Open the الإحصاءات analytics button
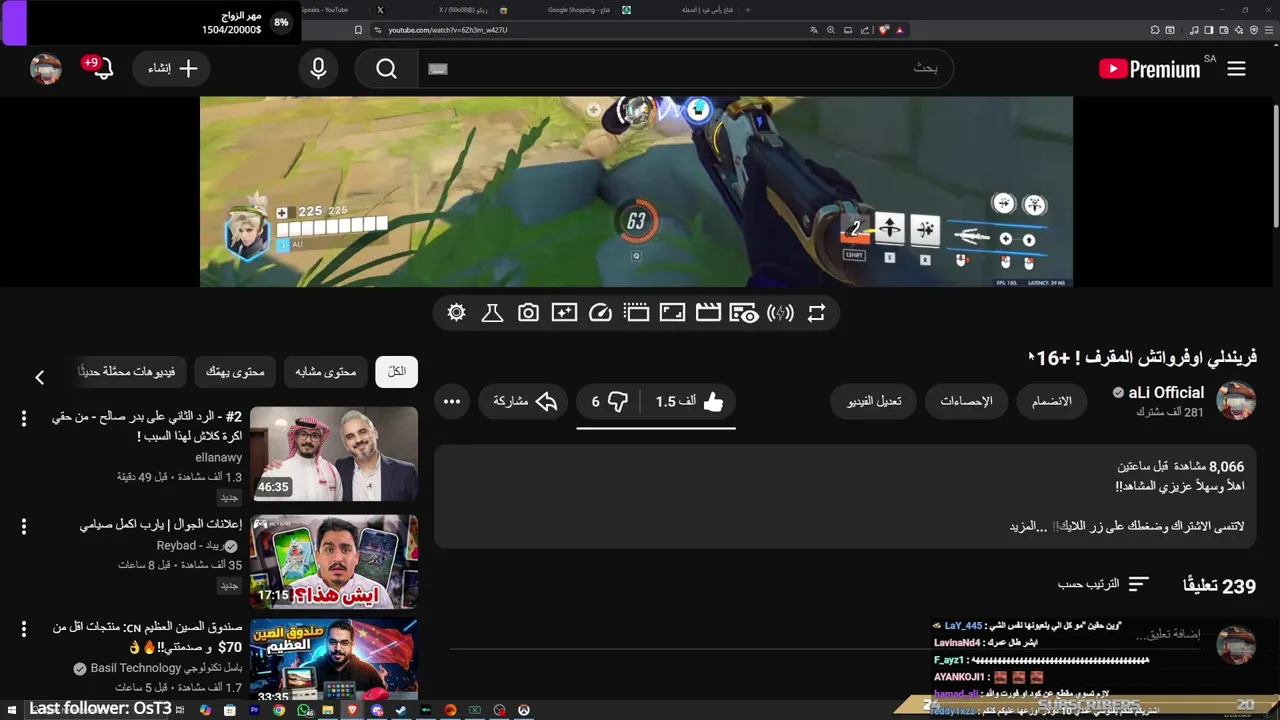This screenshot has height=720, width=1280. click(966, 401)
